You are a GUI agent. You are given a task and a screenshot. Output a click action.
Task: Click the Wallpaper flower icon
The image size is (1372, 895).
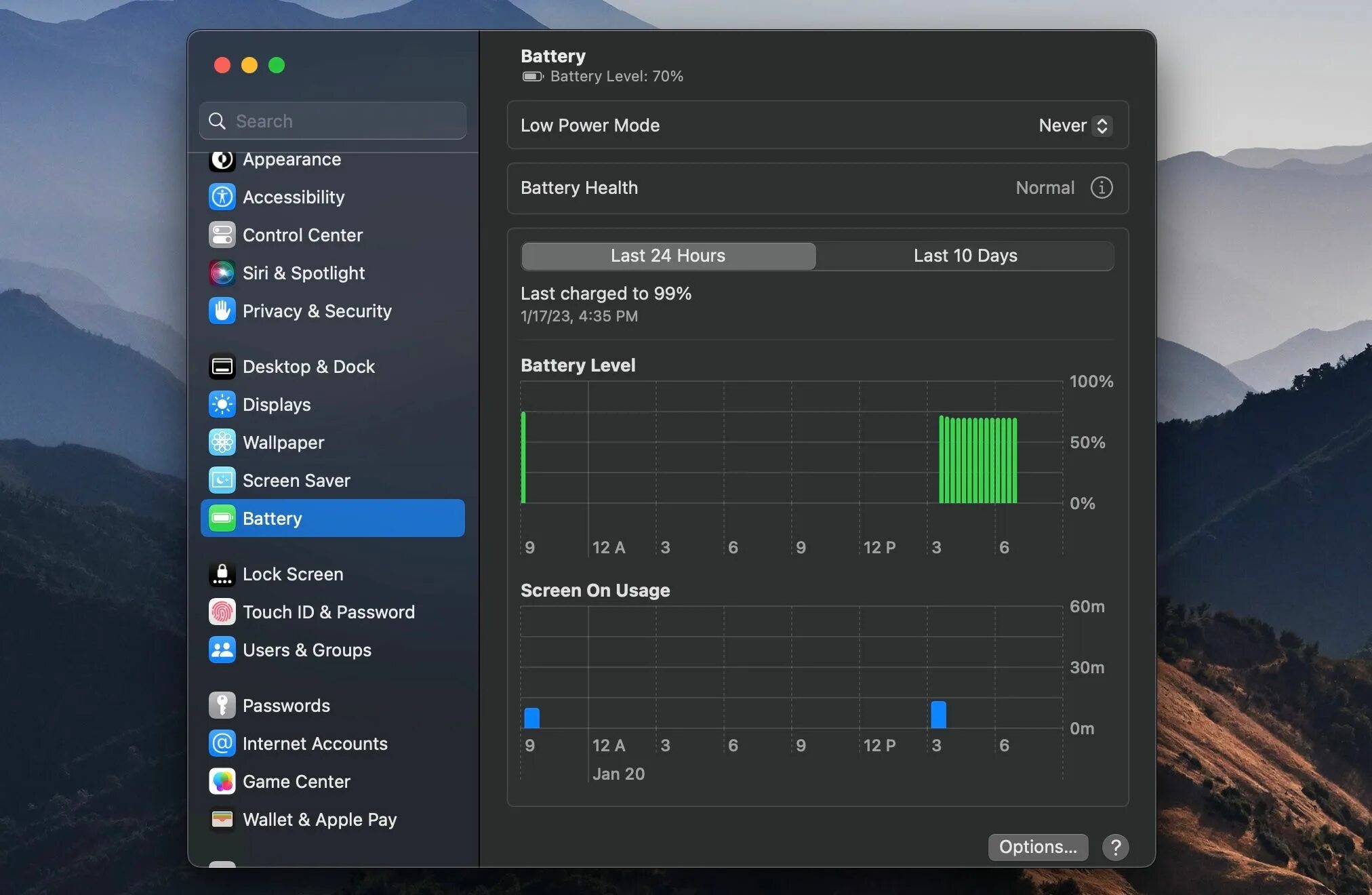tap(222, 443)
